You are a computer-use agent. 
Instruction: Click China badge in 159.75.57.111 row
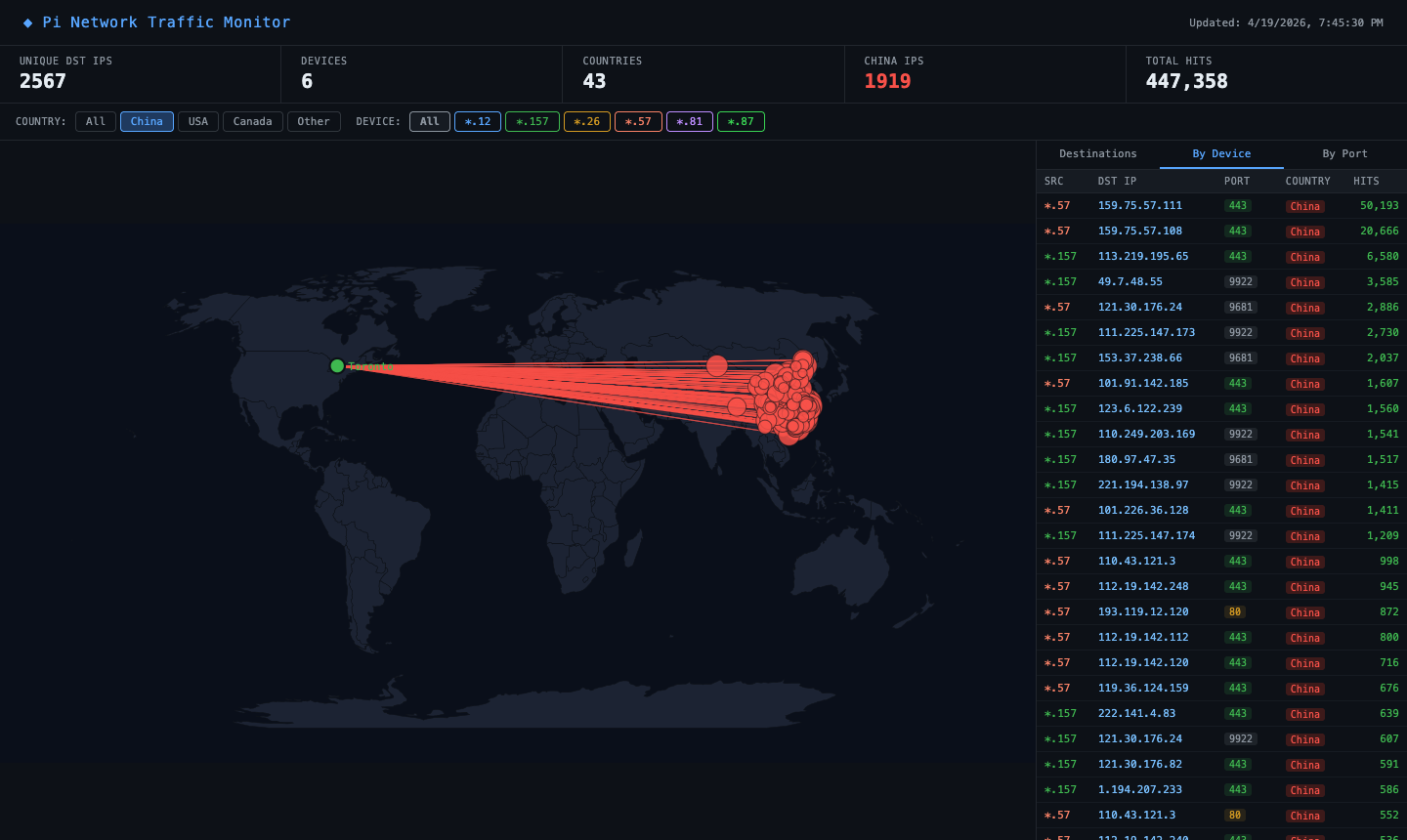1305,206
